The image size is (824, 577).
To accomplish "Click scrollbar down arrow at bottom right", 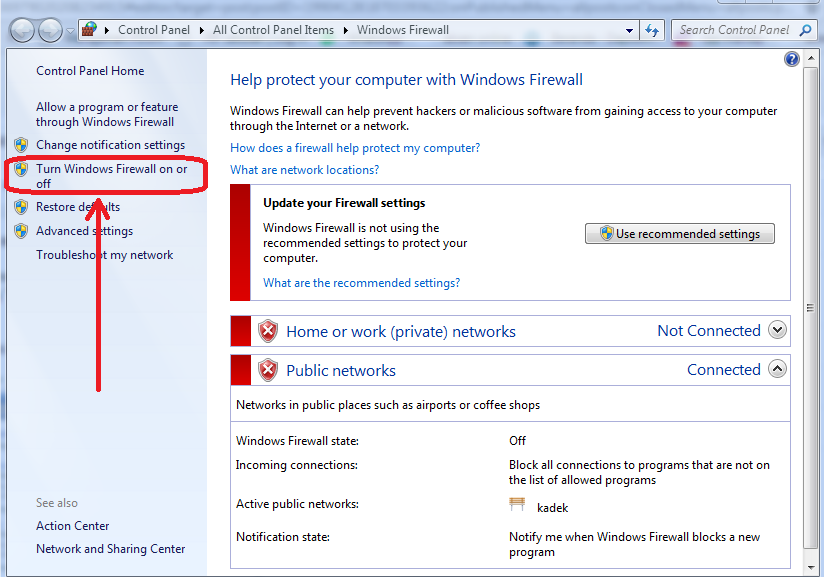I will click(810, 568).
